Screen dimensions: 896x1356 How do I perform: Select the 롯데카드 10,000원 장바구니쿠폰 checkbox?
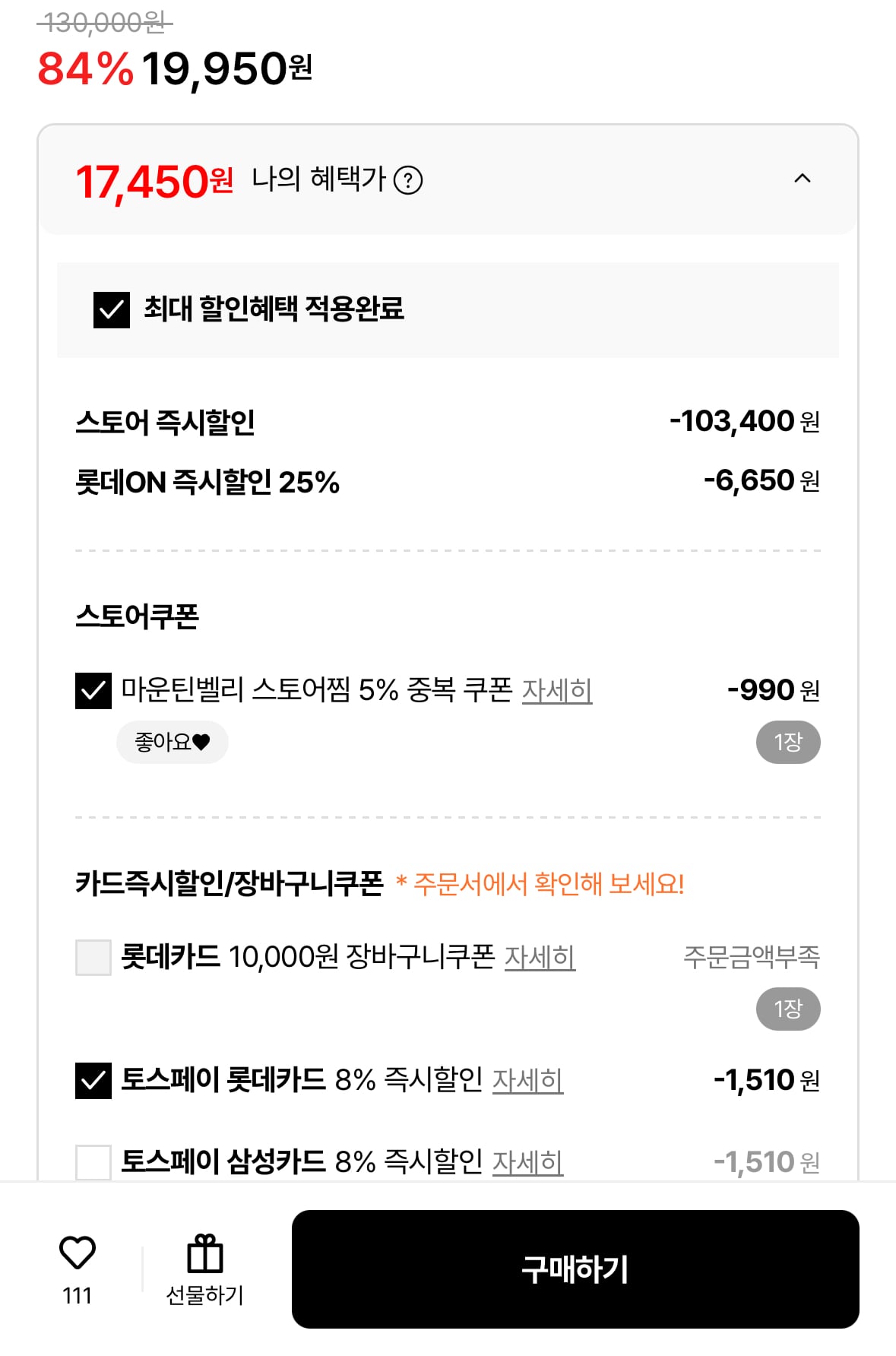92,958
